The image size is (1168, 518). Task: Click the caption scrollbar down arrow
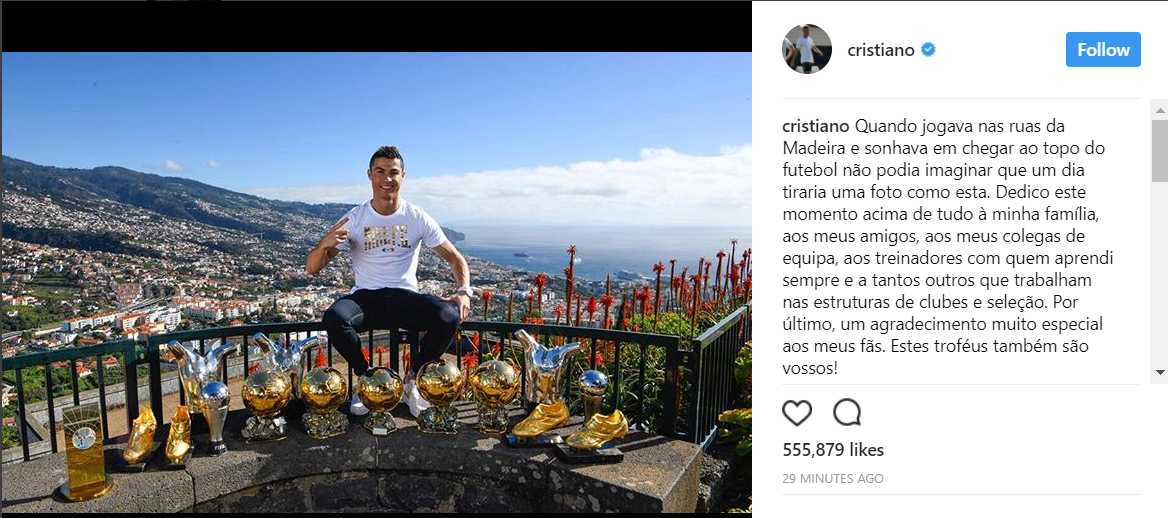[1160, 371]
